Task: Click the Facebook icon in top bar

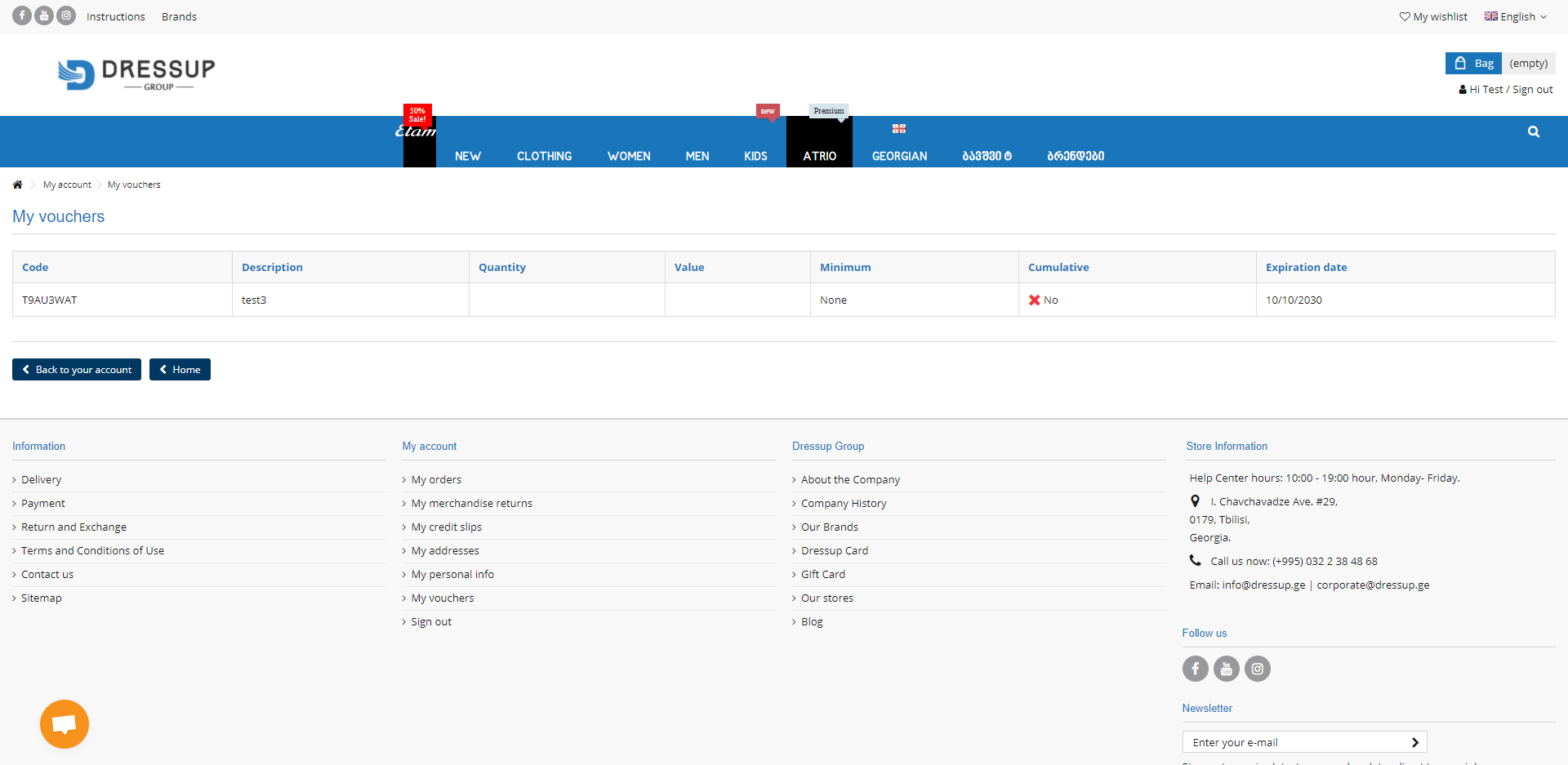Action: (22, 16)
